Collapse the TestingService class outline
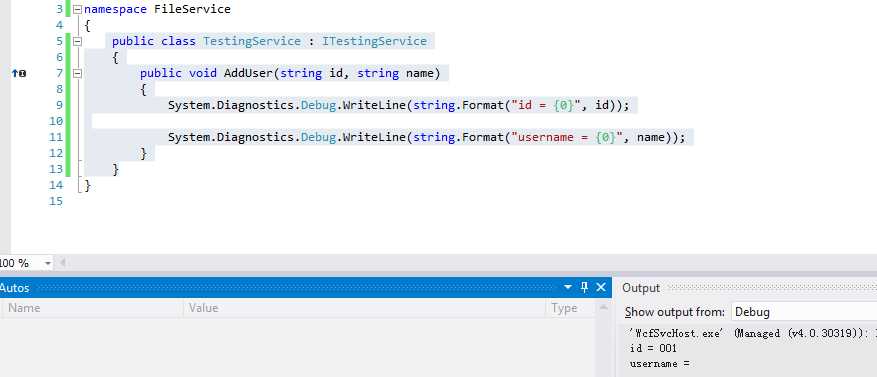This screenshot has width=877, height=377. click(x=77, y=41)
